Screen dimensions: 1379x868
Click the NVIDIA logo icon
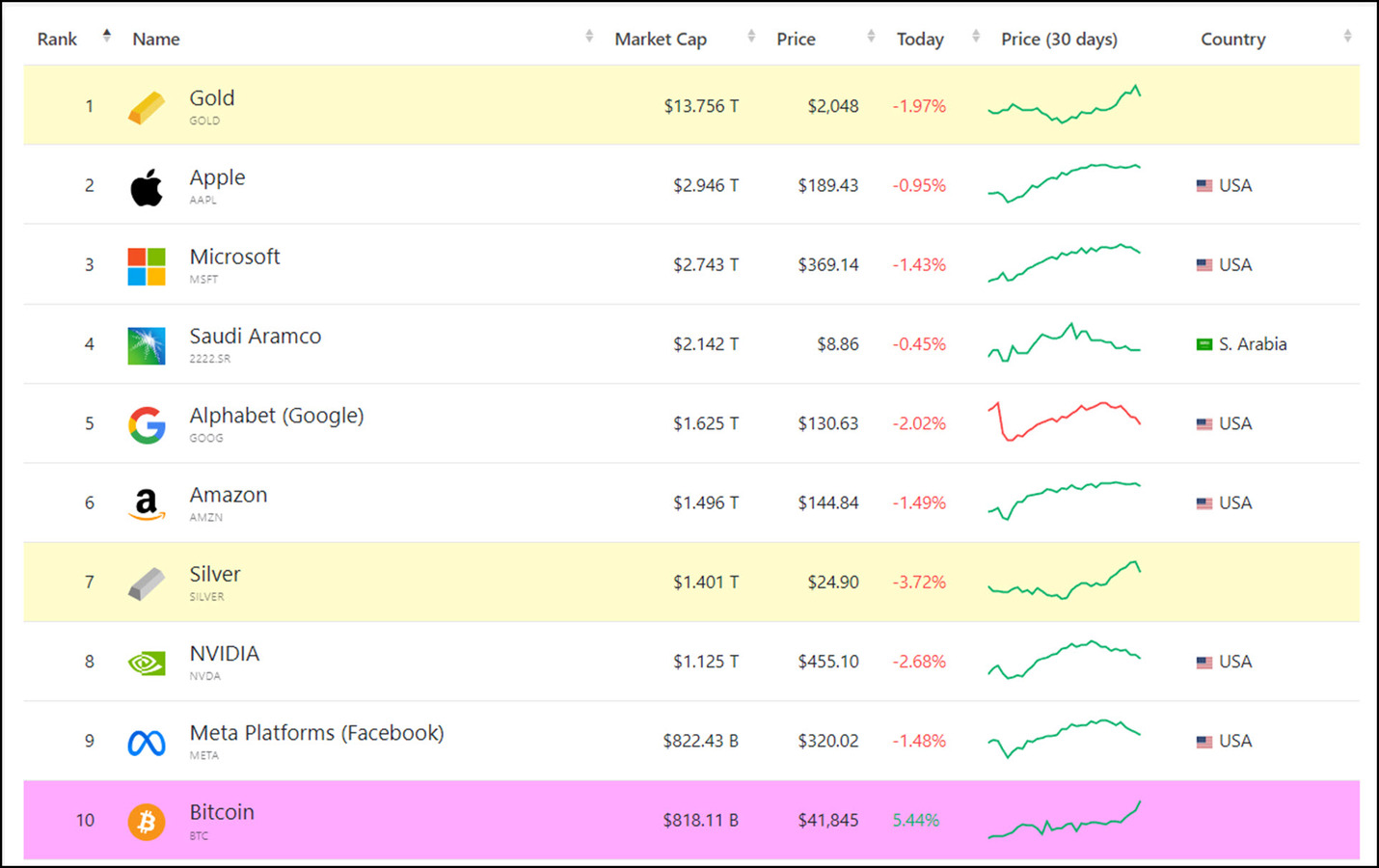(x=147, y=663)
